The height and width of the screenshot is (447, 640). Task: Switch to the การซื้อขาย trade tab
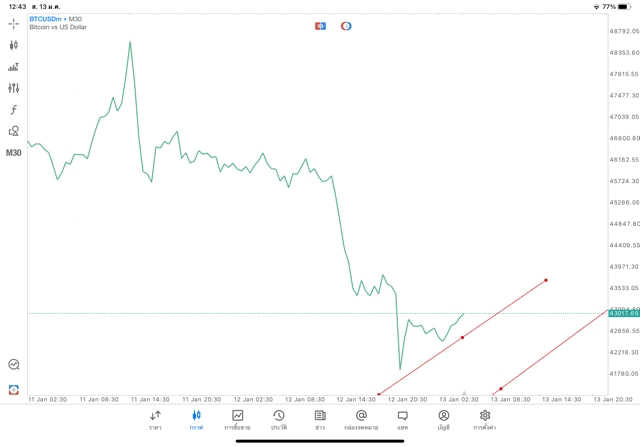[238, 420]
